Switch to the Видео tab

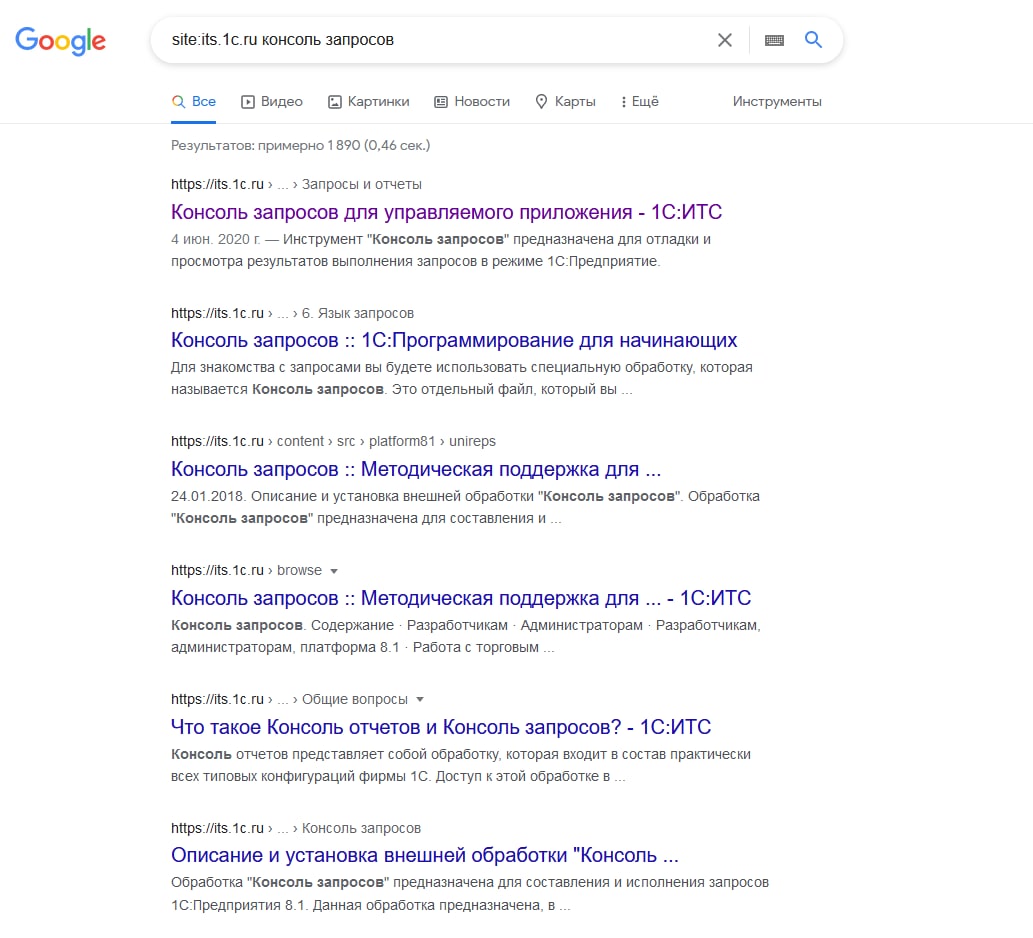(271, 101)
